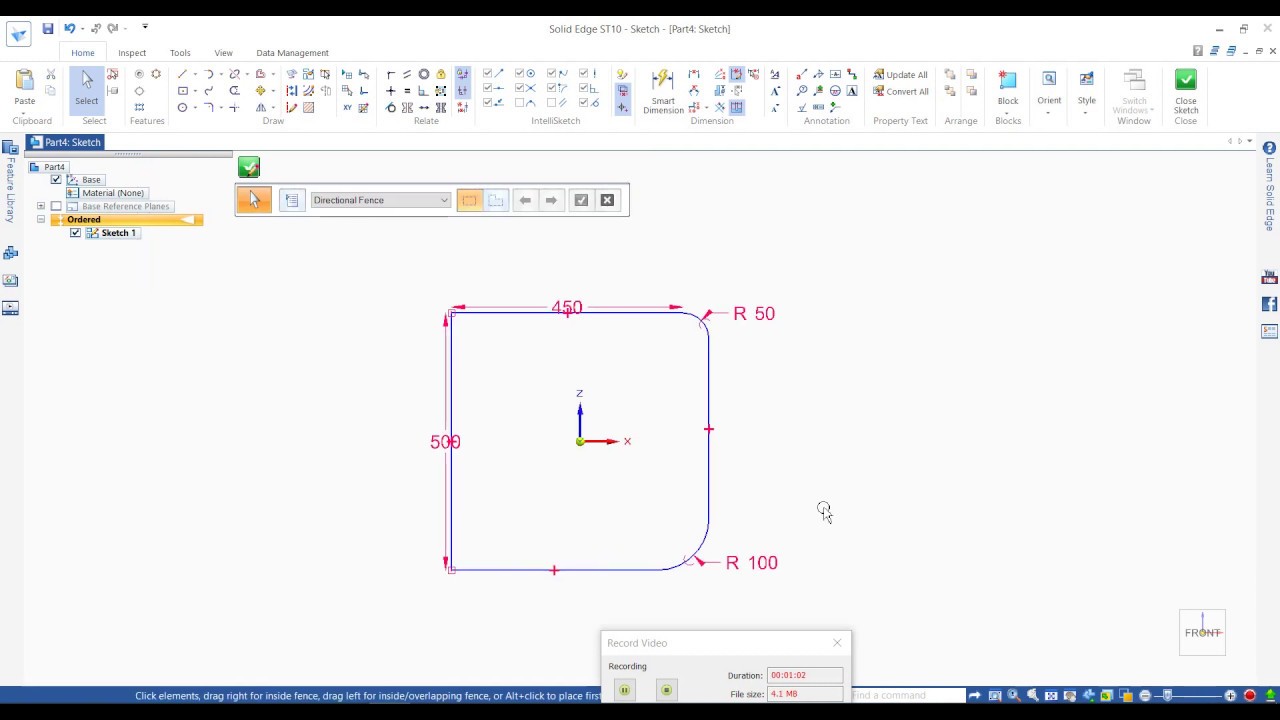The image size is (1280, 720).
Task: Click the Mirror tool icon in Draw group
Action: point(261,107)
